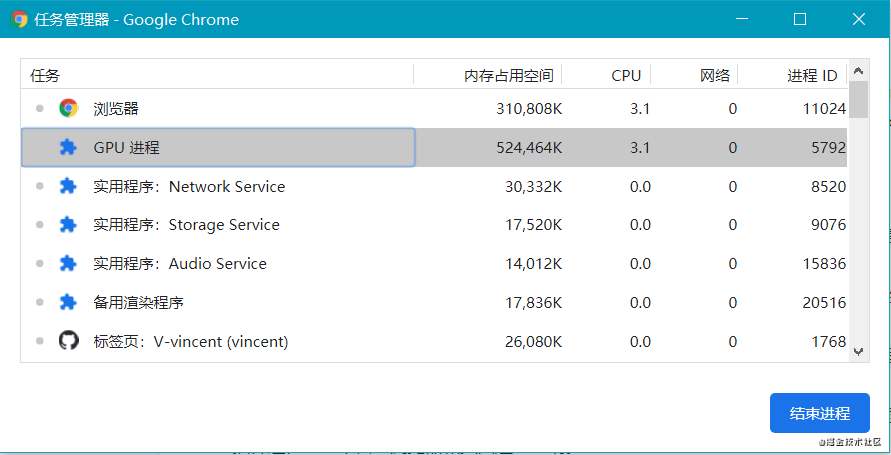The image size is (891, 455).
Task: Click the 结束进程 button
Action: point(819,413)
